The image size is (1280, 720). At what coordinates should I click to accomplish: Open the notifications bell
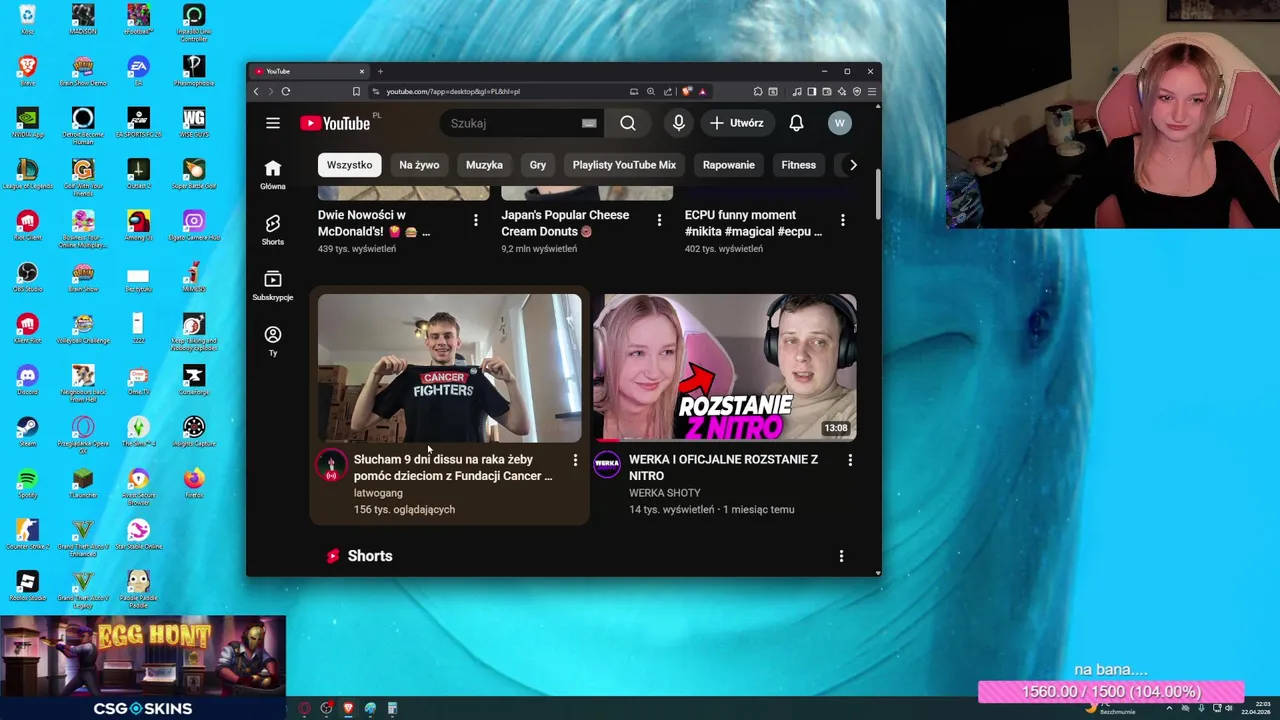[x=796, y=123]
